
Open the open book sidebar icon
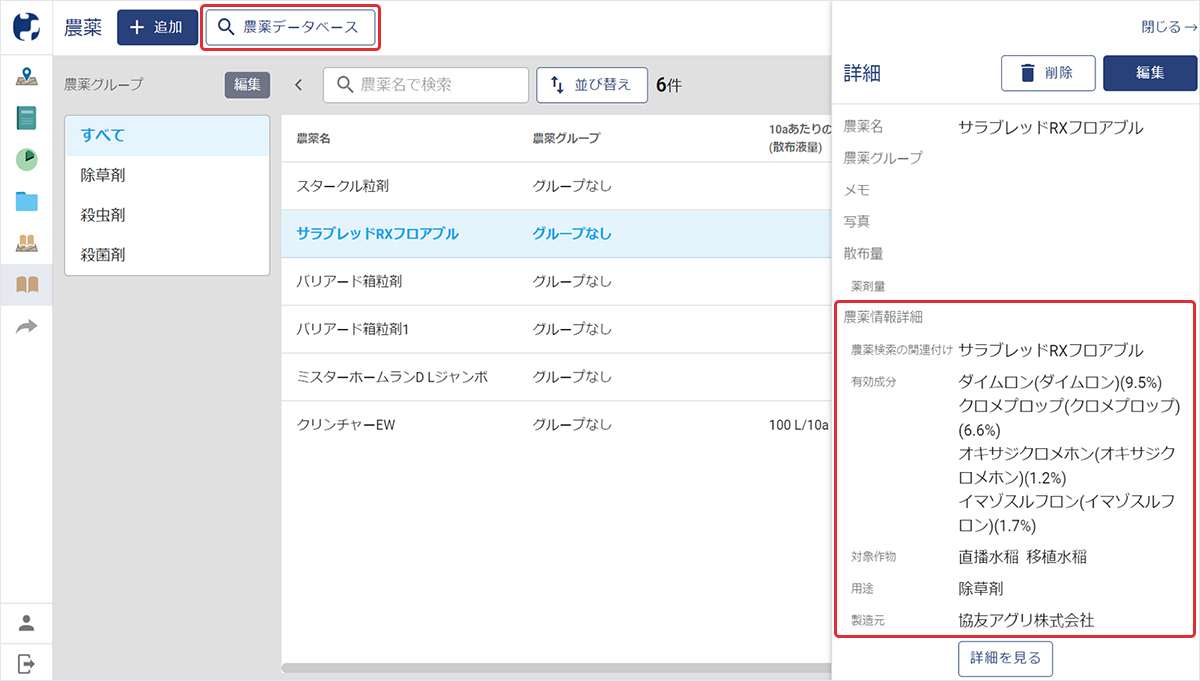[27, 284]
